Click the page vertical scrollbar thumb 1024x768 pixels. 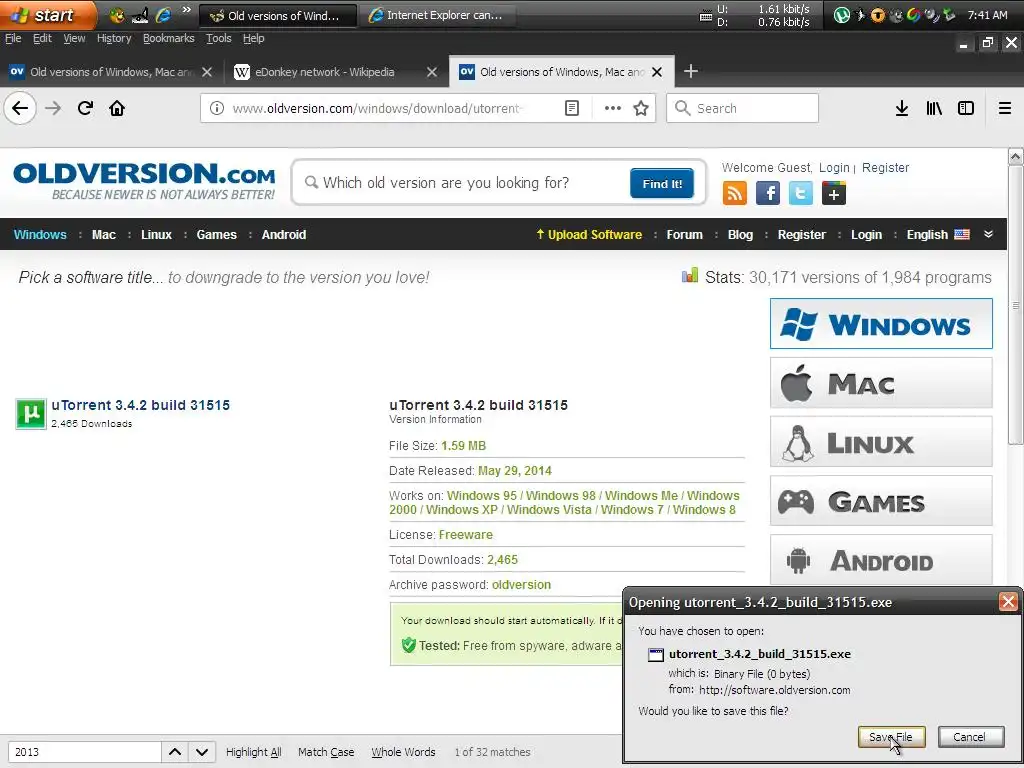[1016, 305]
